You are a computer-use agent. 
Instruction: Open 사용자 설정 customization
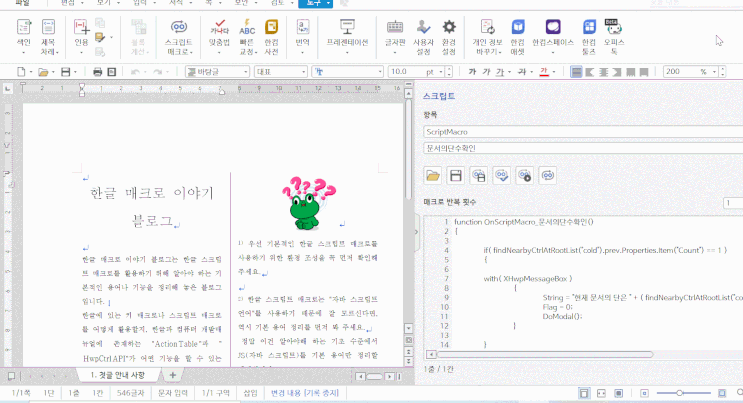pyautogui.click(x=423, y=37)
